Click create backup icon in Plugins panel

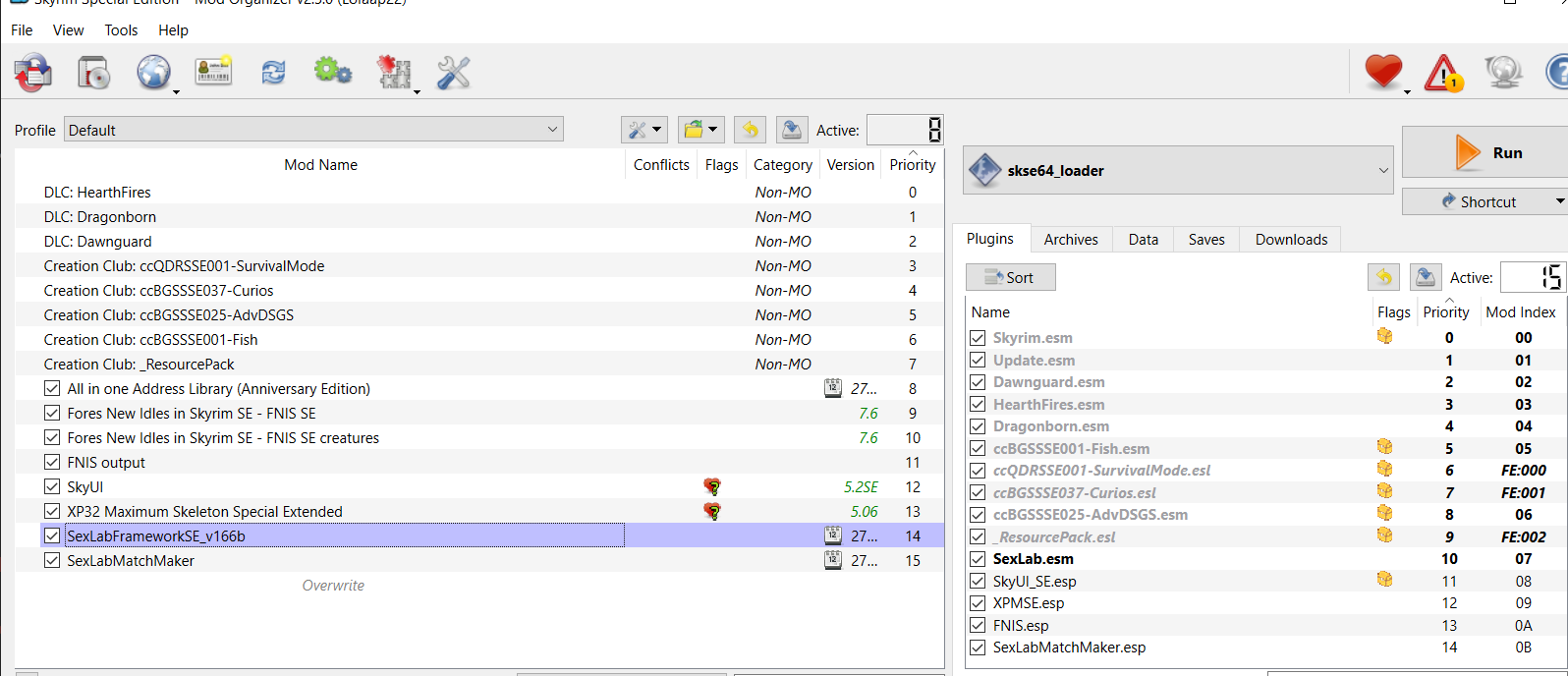tap(1426, 277)
